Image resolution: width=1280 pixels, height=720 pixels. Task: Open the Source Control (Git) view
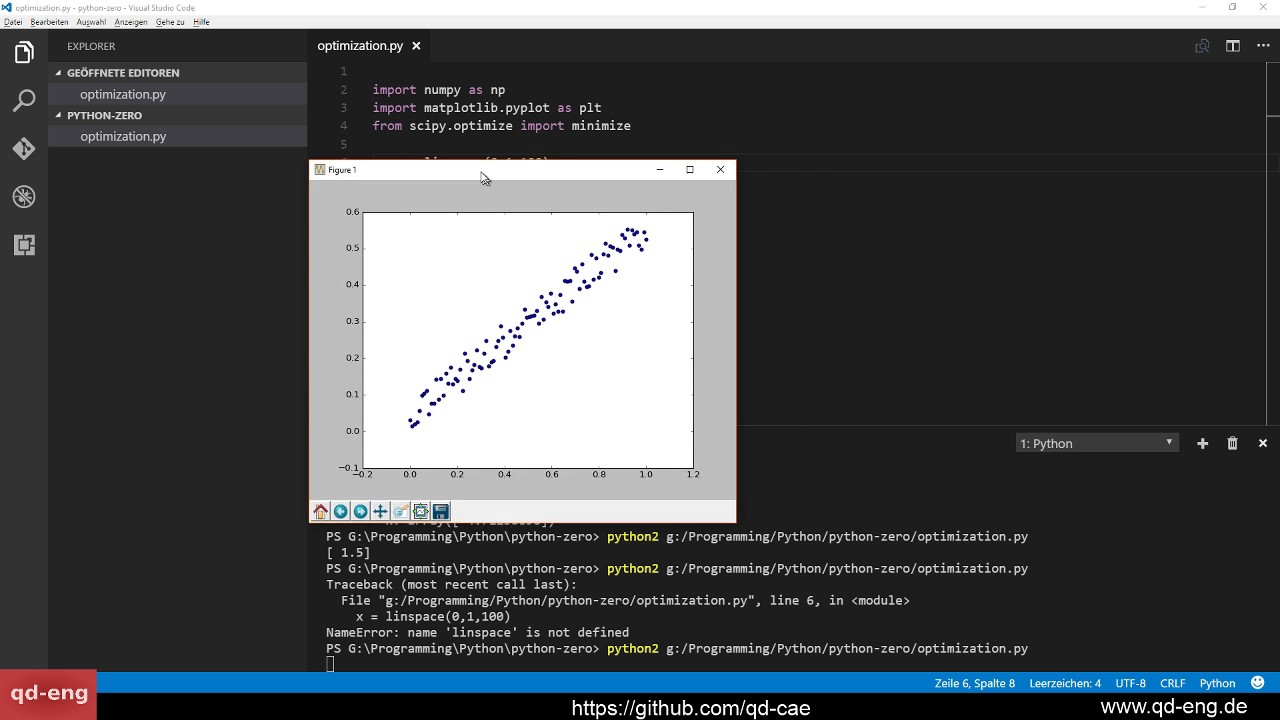coord(24,149)
